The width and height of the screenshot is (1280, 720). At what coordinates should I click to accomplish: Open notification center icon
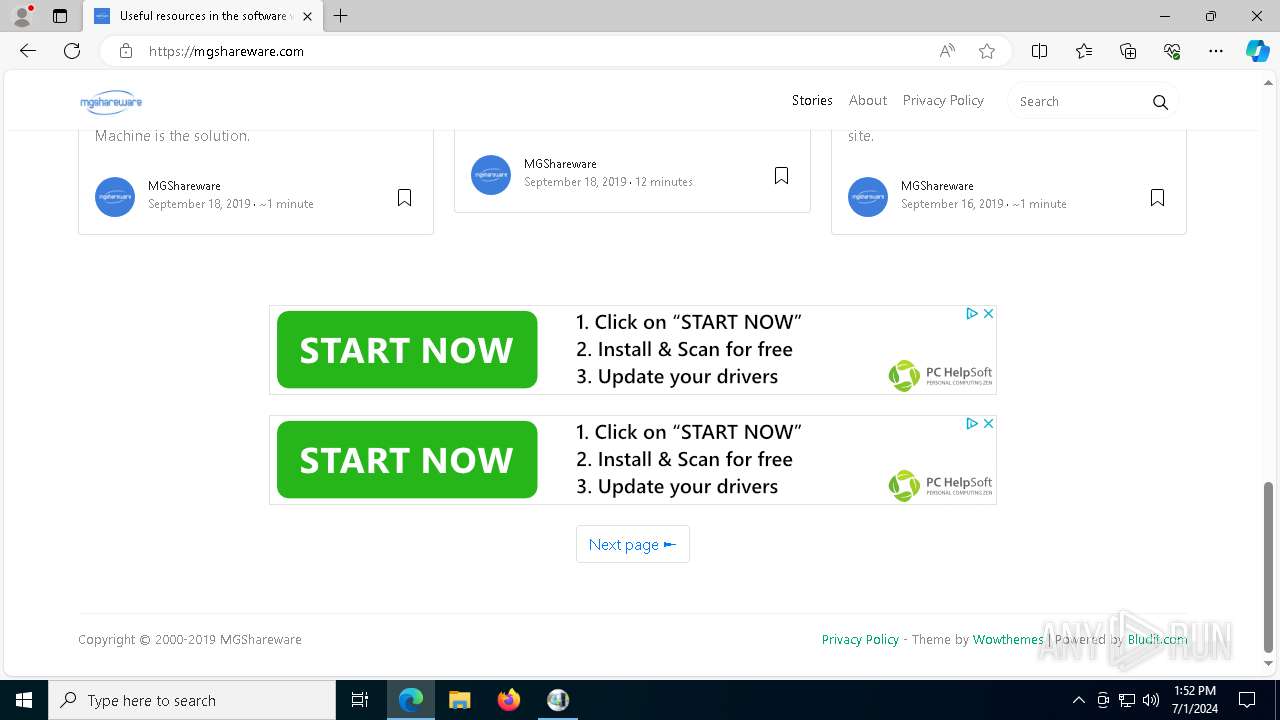pyautogui.click(x=1247, y=700)
